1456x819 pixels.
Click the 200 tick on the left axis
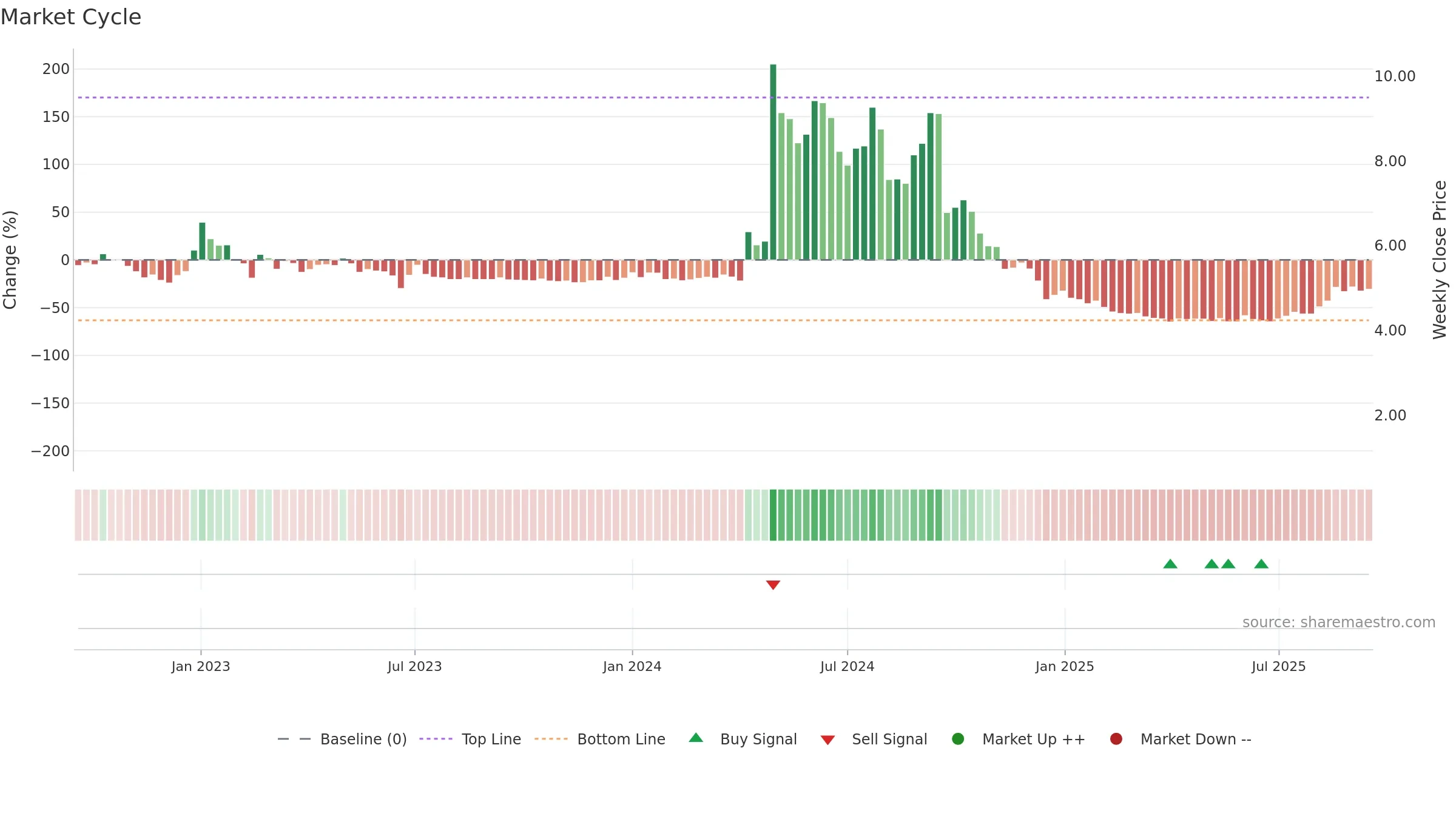(x=56, y=69)
